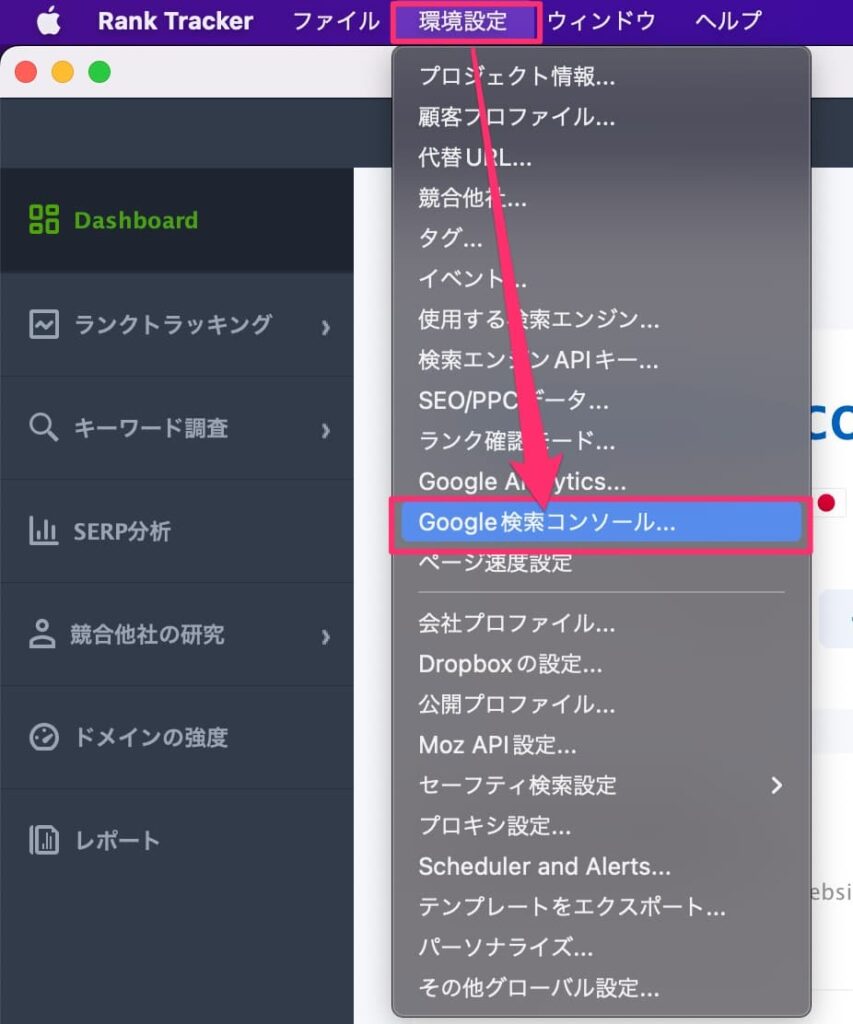Choose 会社プロファイル... from the menu

tap(601, 624)
